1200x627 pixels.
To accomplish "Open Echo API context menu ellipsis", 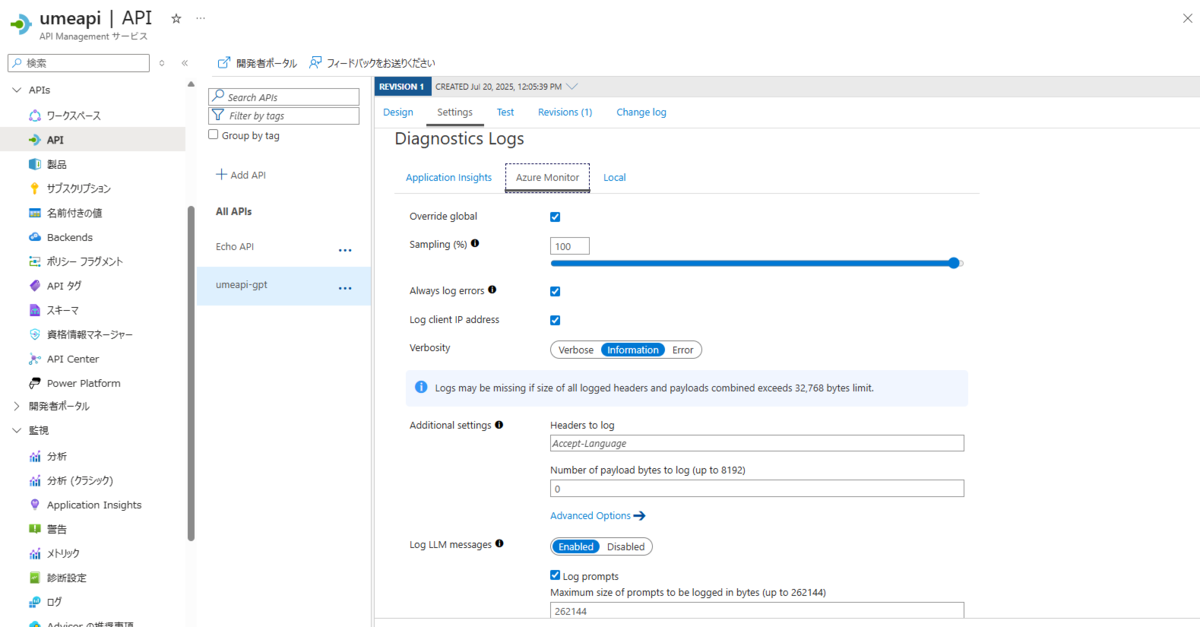I will (345, 250).
